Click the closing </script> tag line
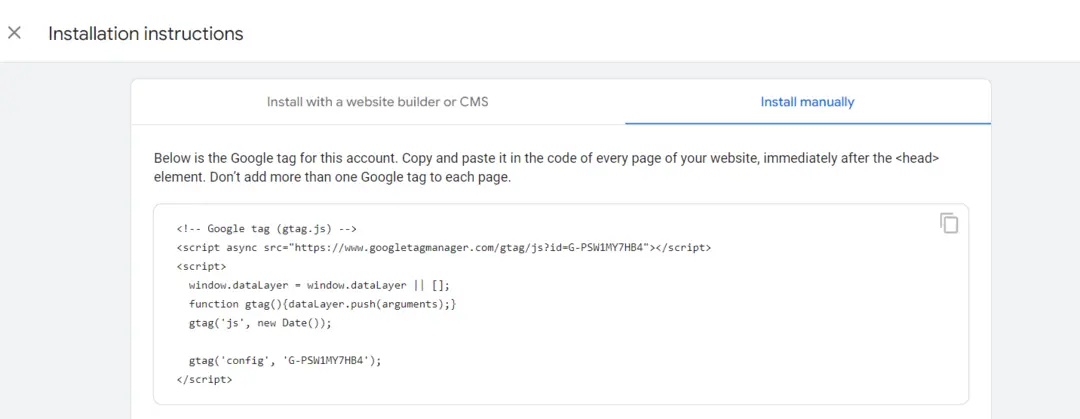 205,379
